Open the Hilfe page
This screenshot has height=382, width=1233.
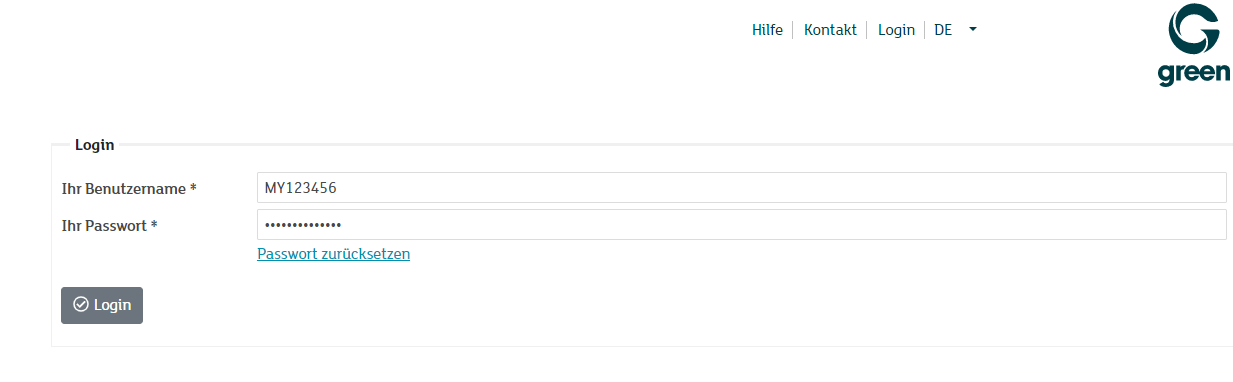point(767,30)
